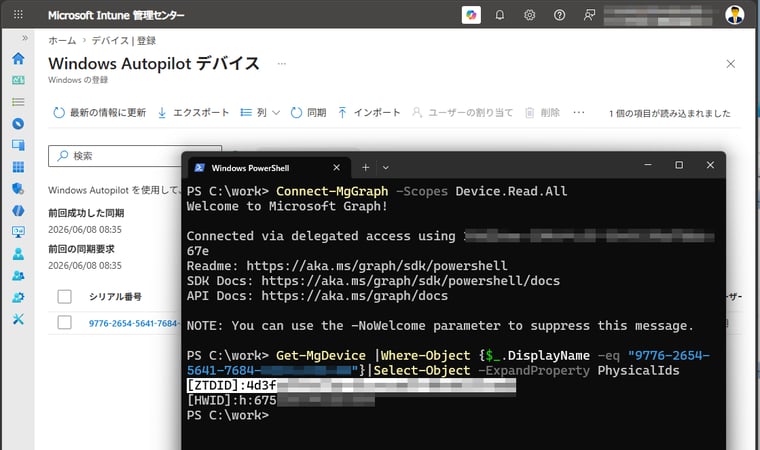Toggle checkbox for device 9776-2654-5641-7684

click(64, 322)
